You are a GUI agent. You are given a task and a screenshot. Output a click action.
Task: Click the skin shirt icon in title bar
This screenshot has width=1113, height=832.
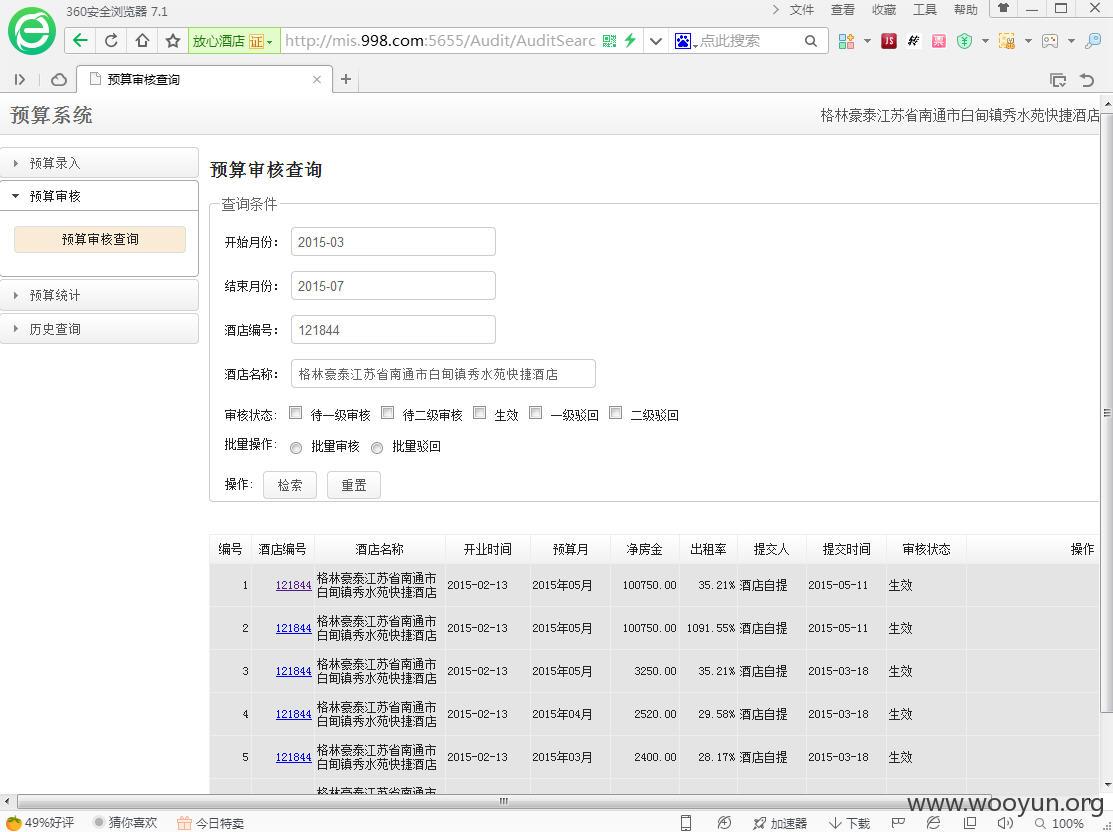(1003, 9)
